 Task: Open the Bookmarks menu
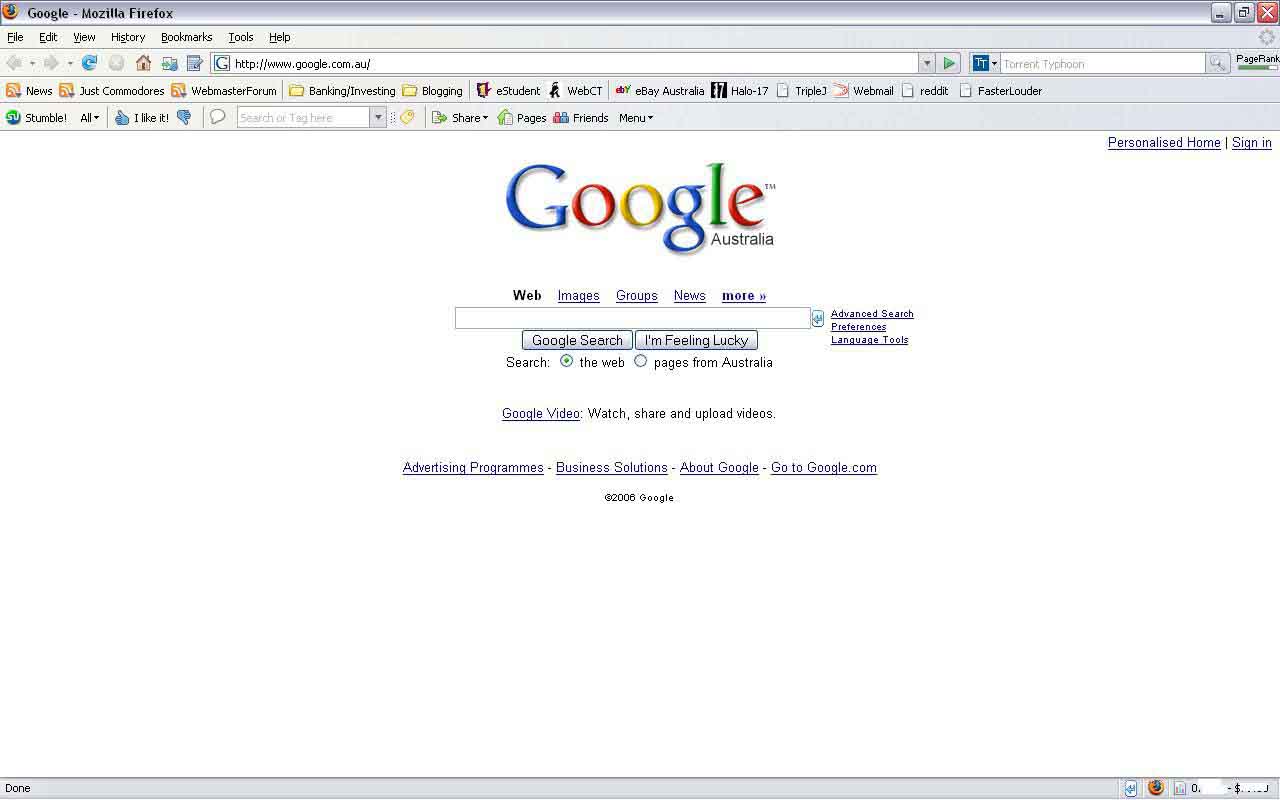click(187, 37)
